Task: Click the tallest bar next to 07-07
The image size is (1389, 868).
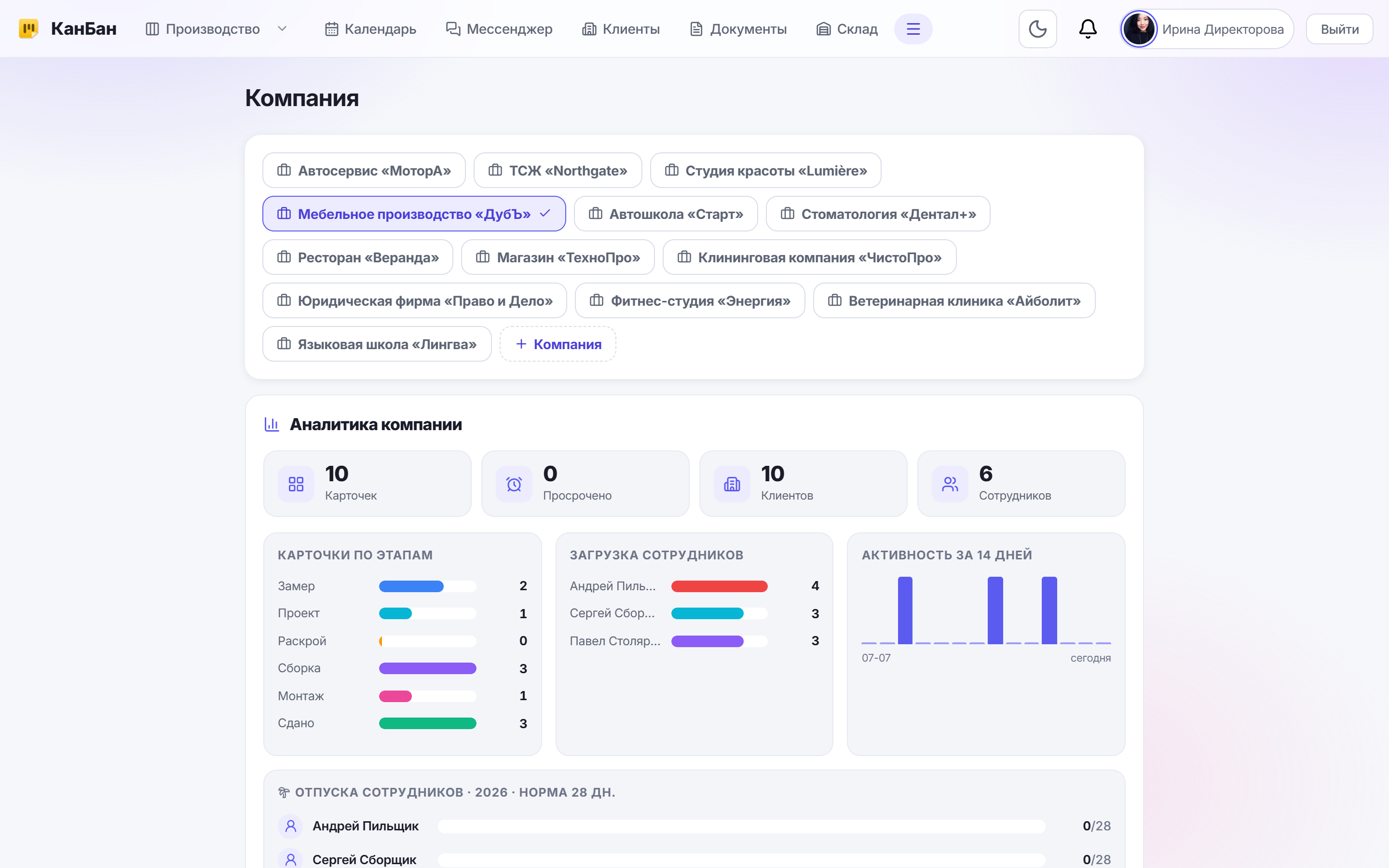Action: click(x=905, y=610)
